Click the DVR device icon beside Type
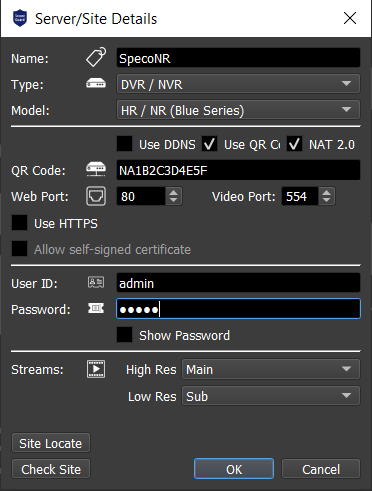 96,83
